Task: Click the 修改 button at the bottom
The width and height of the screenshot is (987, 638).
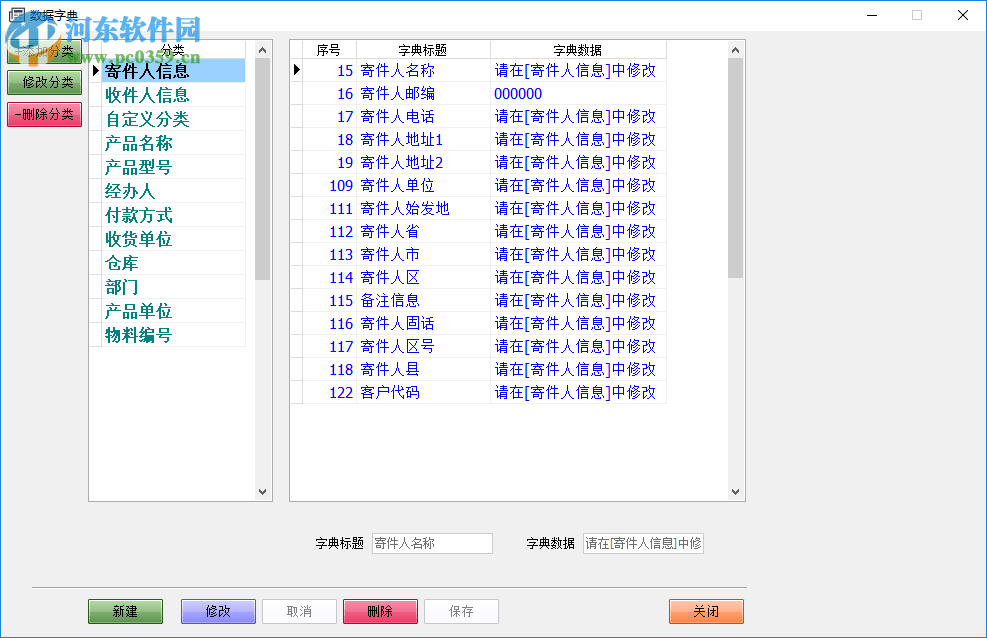Action: [217, 611]
